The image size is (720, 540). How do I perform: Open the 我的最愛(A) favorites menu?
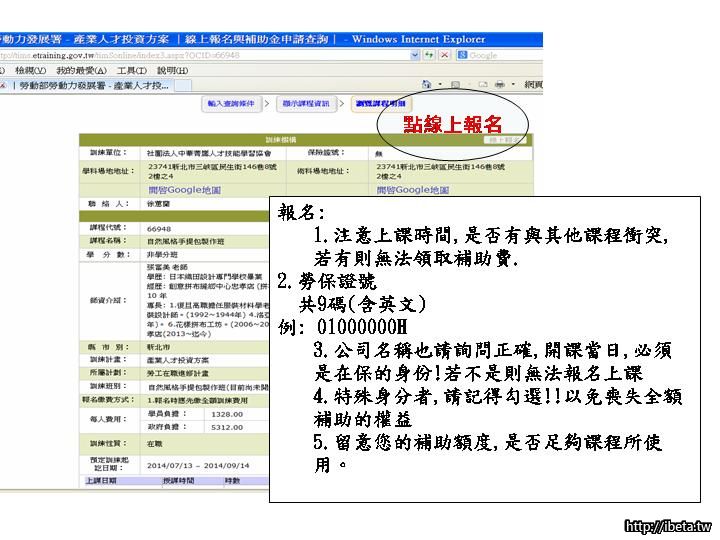[81, 70]
